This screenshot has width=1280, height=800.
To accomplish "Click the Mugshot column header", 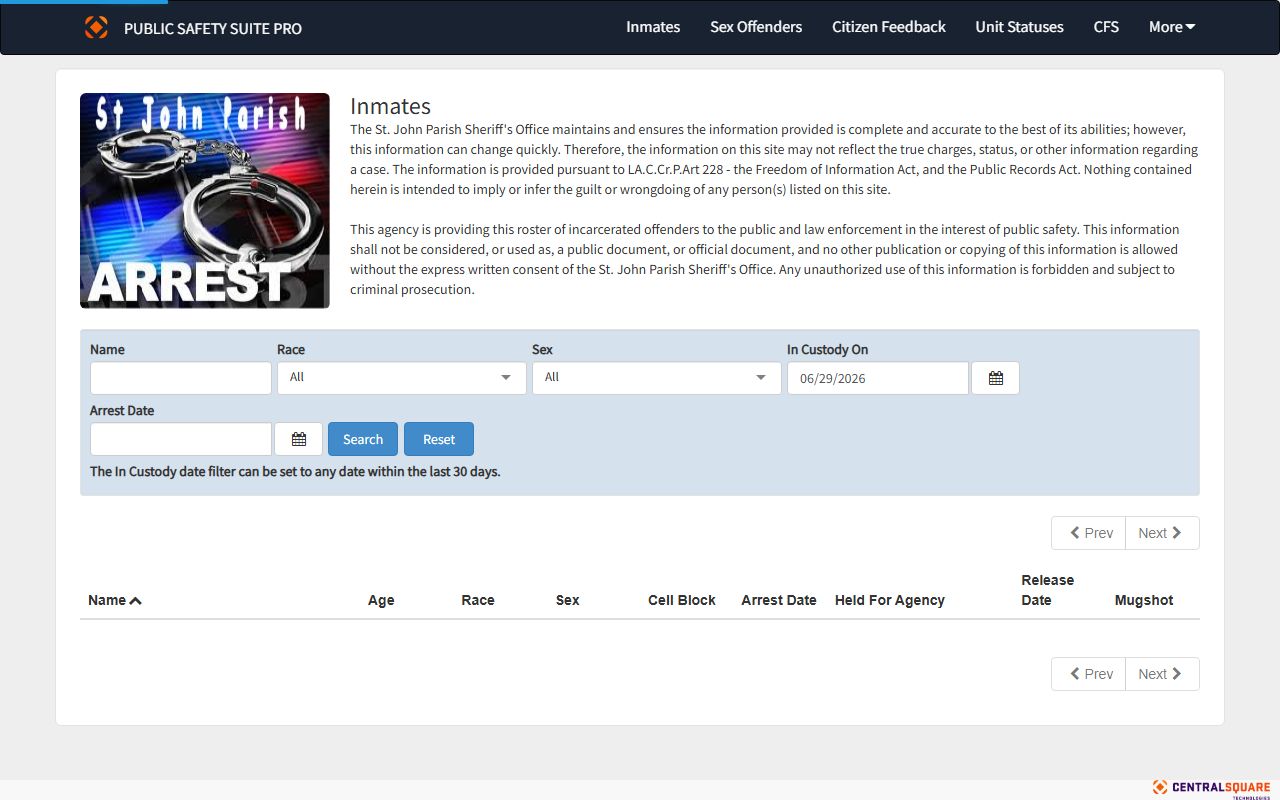I will point(1144,600).
